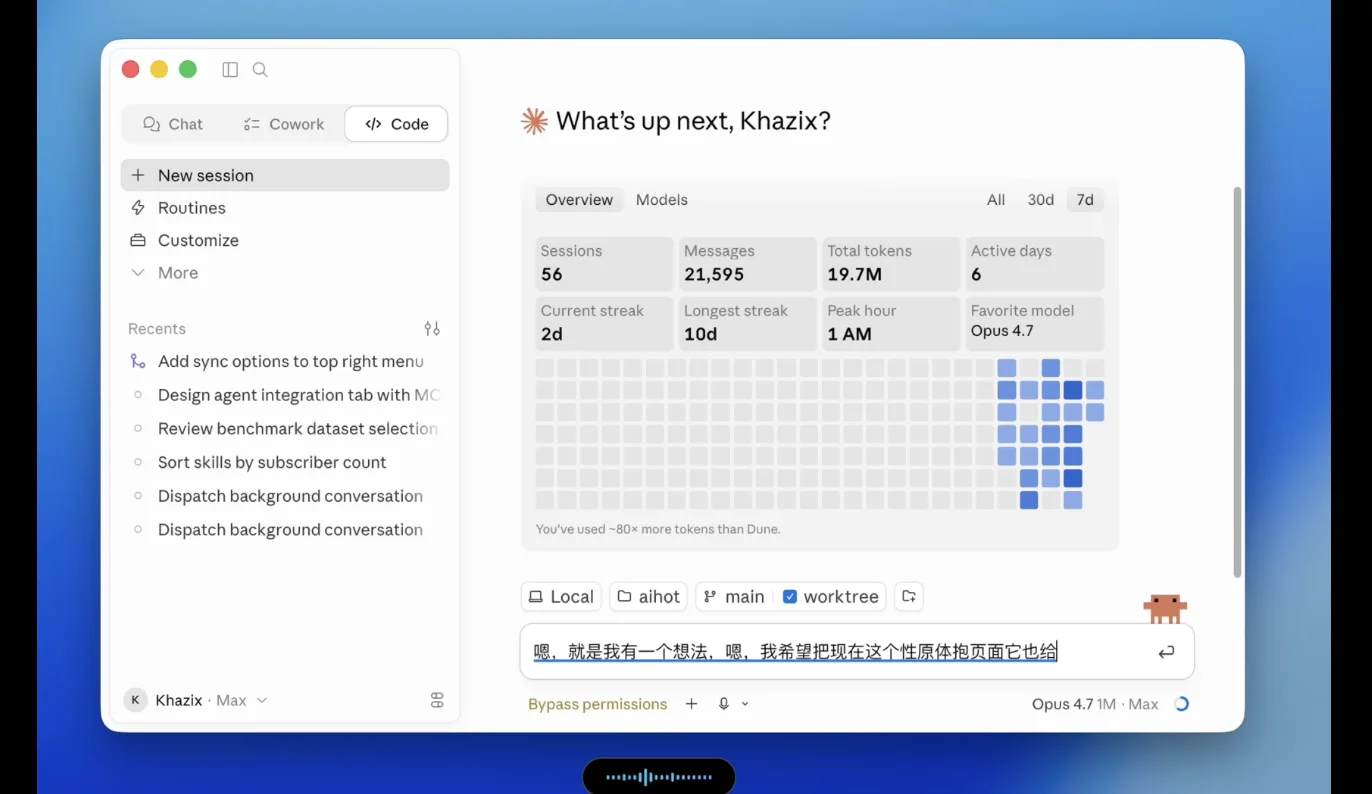Start a New session

285,175
